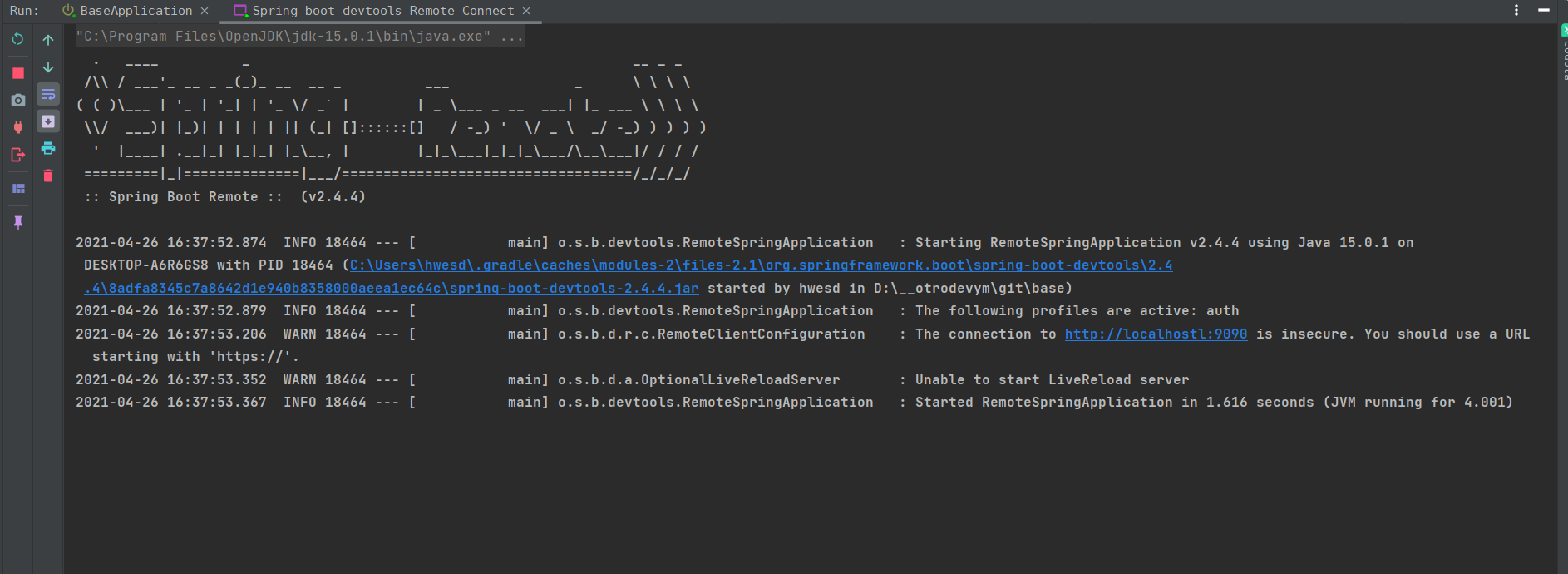Dump threads using the camera icon
The width and height of the screenshot is (1568, 574).
click(17, 100)
